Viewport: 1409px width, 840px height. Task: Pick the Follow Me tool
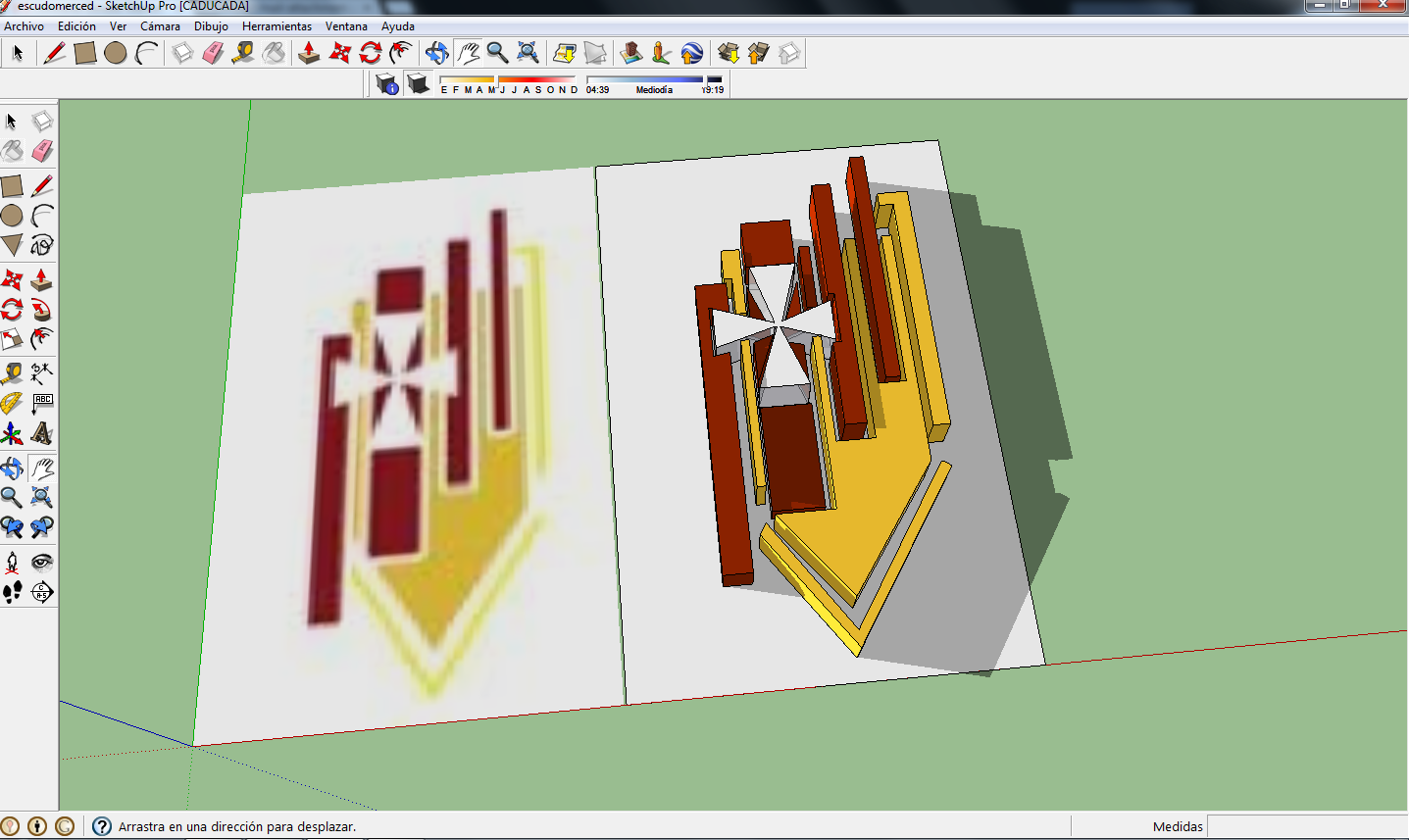(41, 311)
